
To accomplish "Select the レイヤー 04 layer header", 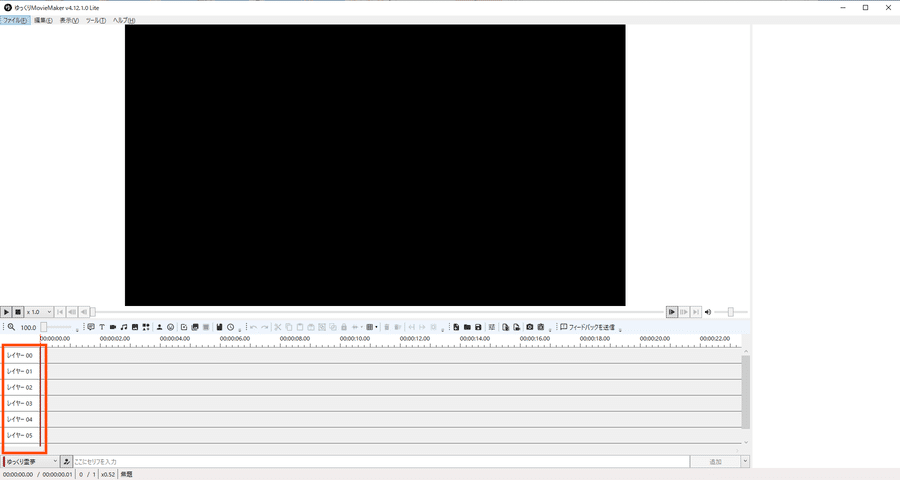I will (22, 420).
